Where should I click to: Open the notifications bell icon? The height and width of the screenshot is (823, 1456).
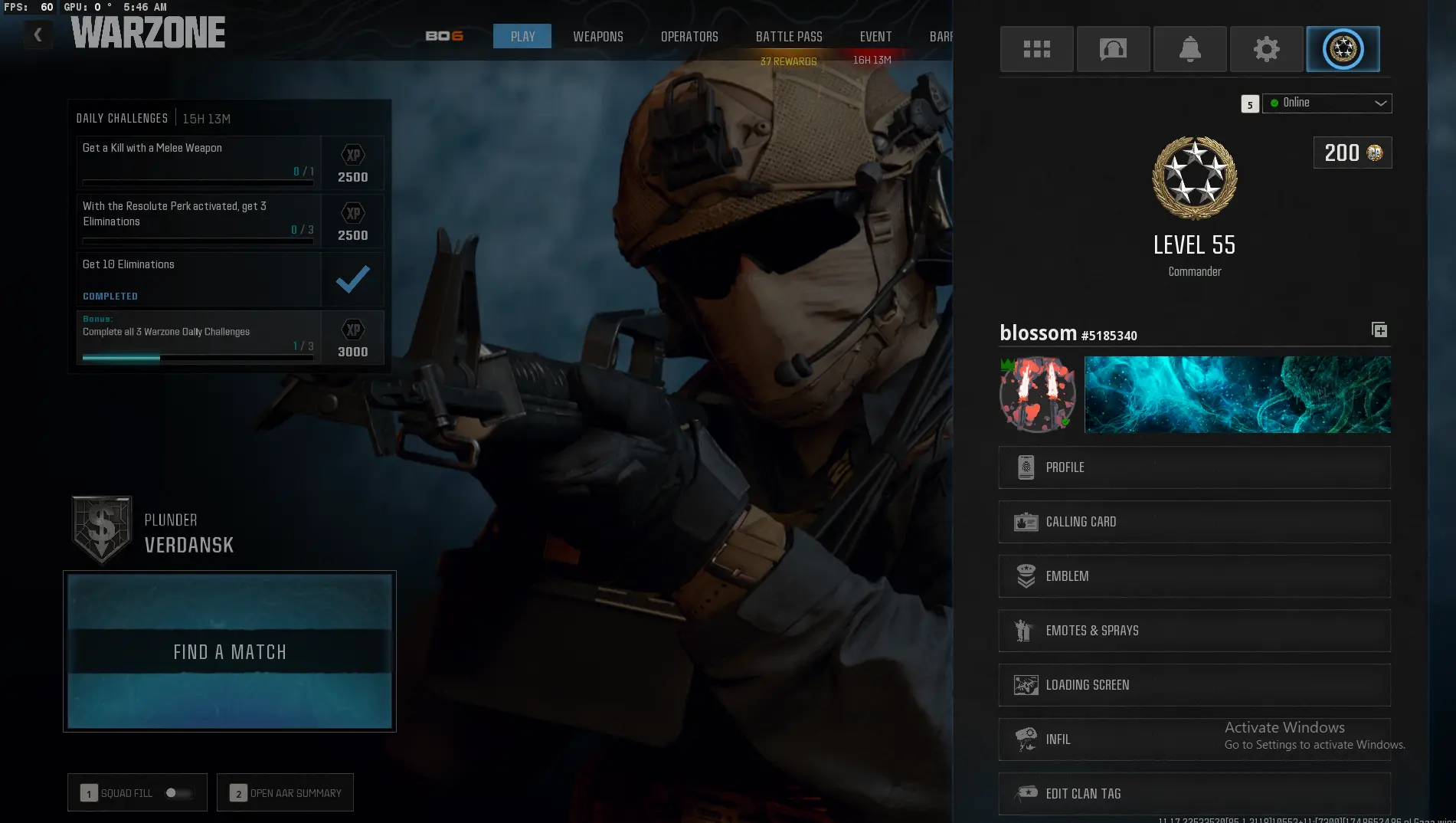(1189, 49)
